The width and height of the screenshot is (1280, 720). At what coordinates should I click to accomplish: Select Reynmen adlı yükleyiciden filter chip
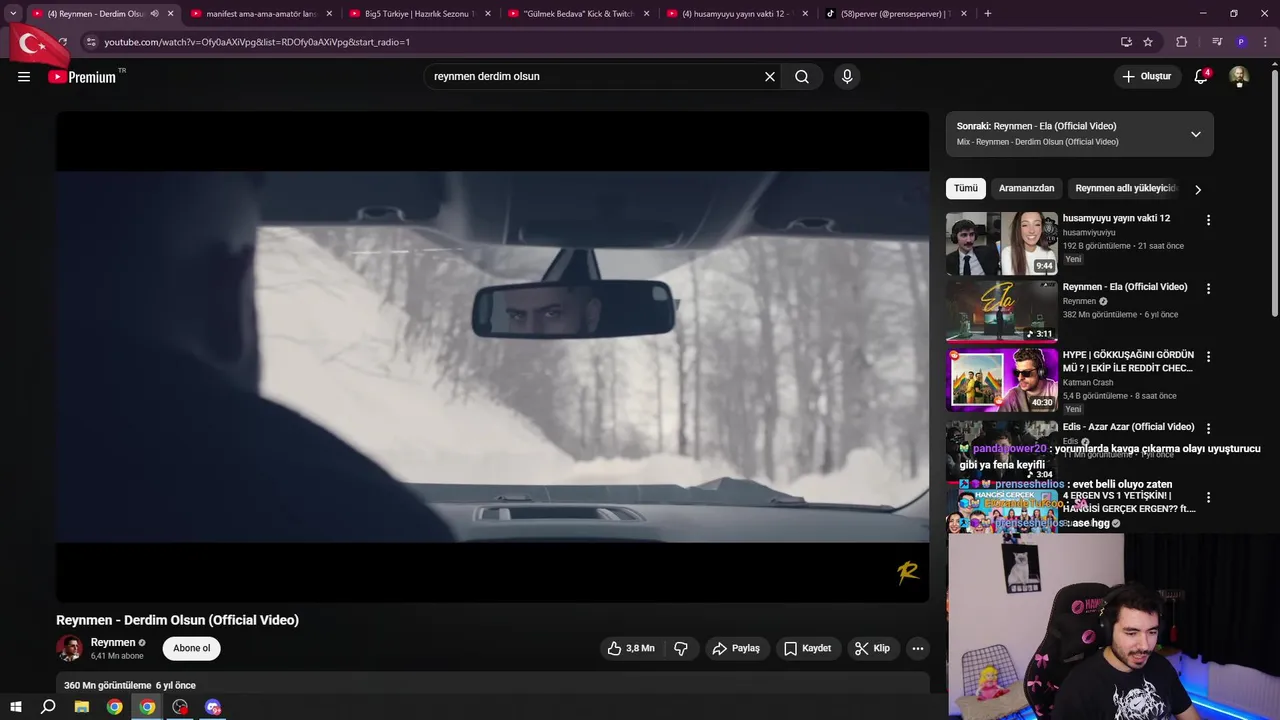[1126, 188]
